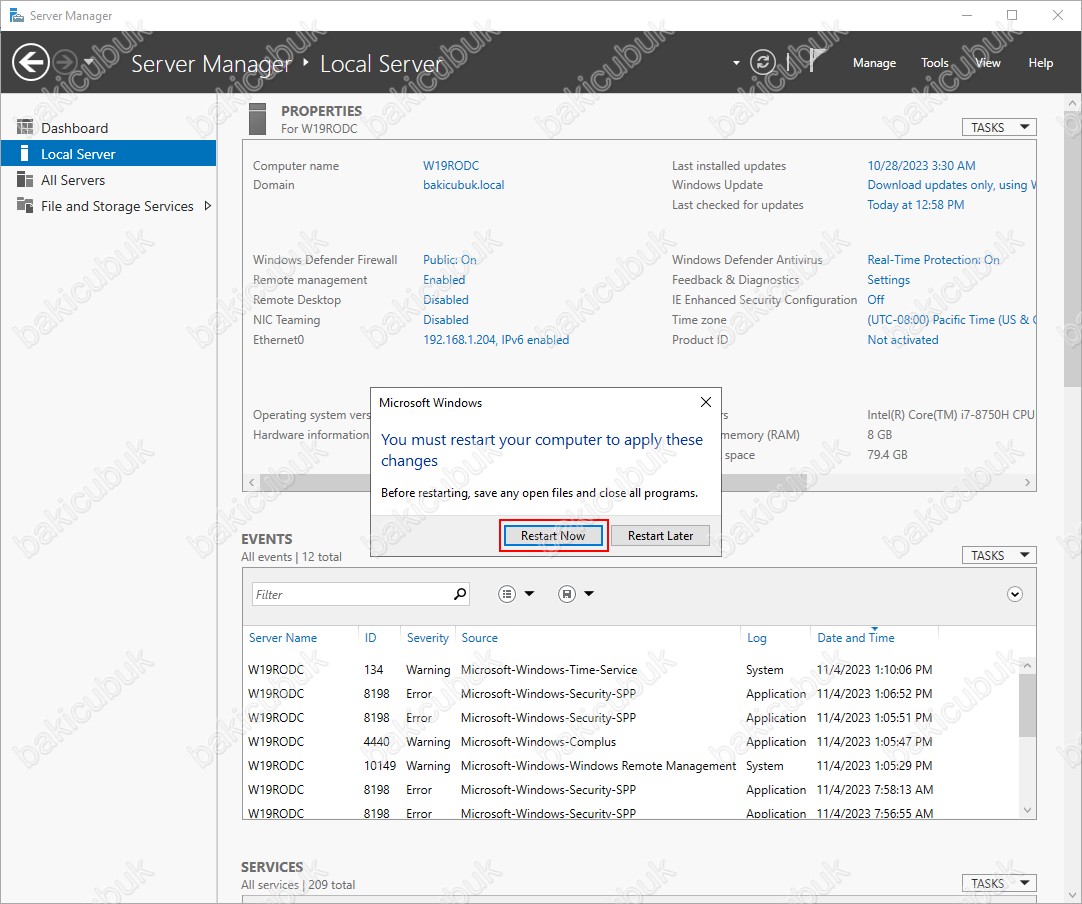Click the main page vertical scrollbar
The height and width of the screenshot is (904, 1082).
pyautogui.click(x=1073, y=248)
